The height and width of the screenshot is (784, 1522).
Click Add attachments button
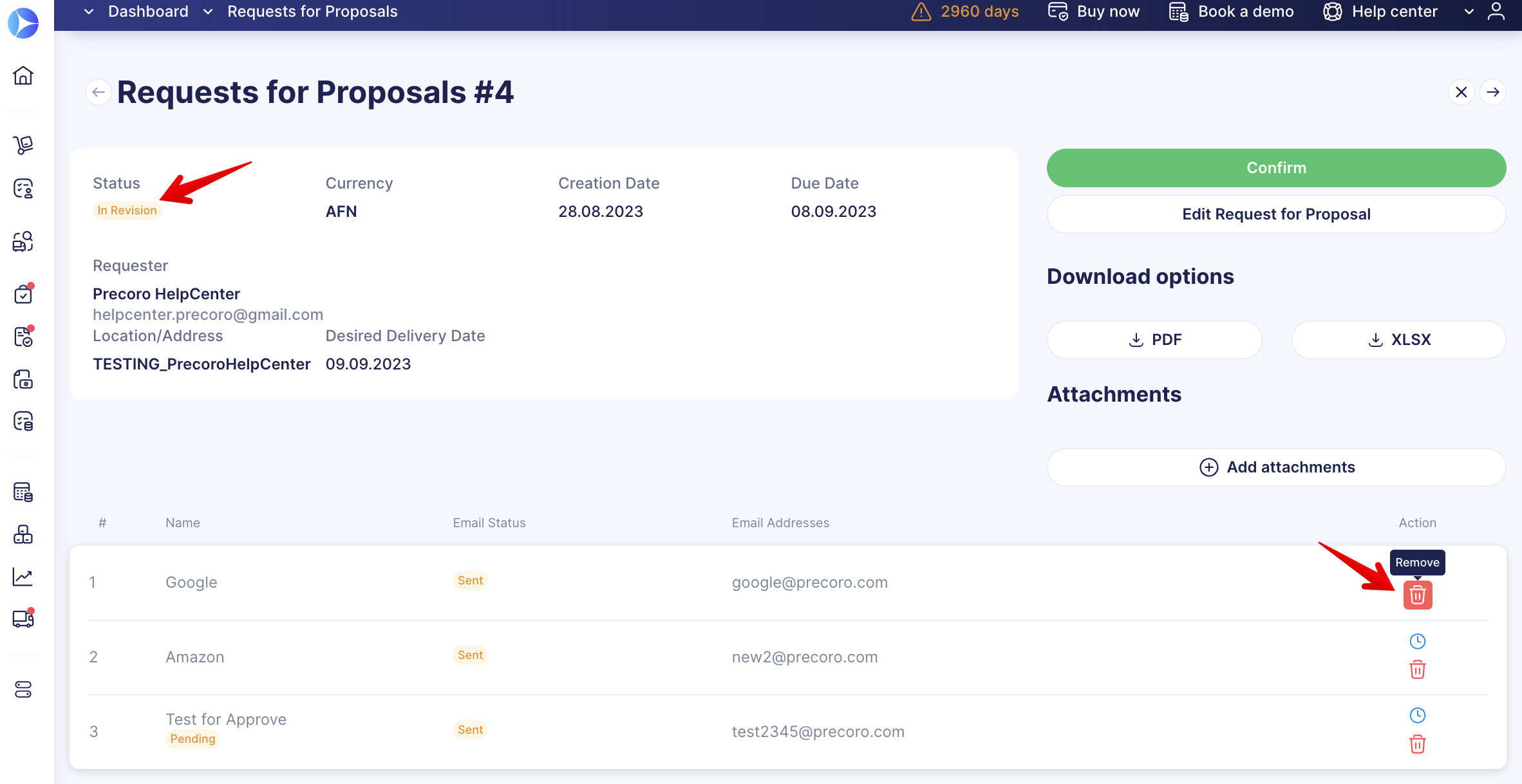click(x=1276, y=467)
